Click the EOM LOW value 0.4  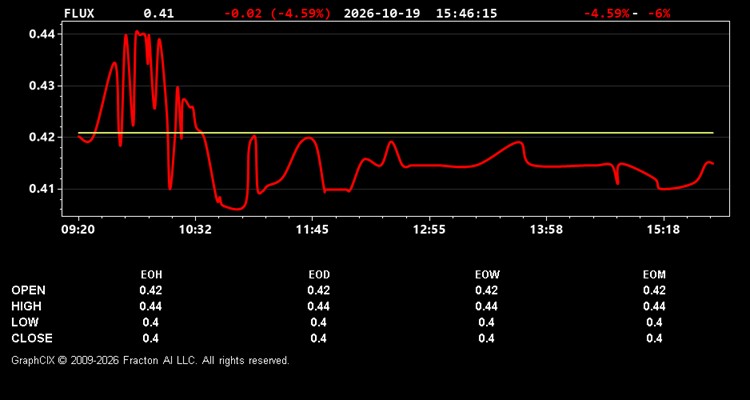click(x=654, y=322)
